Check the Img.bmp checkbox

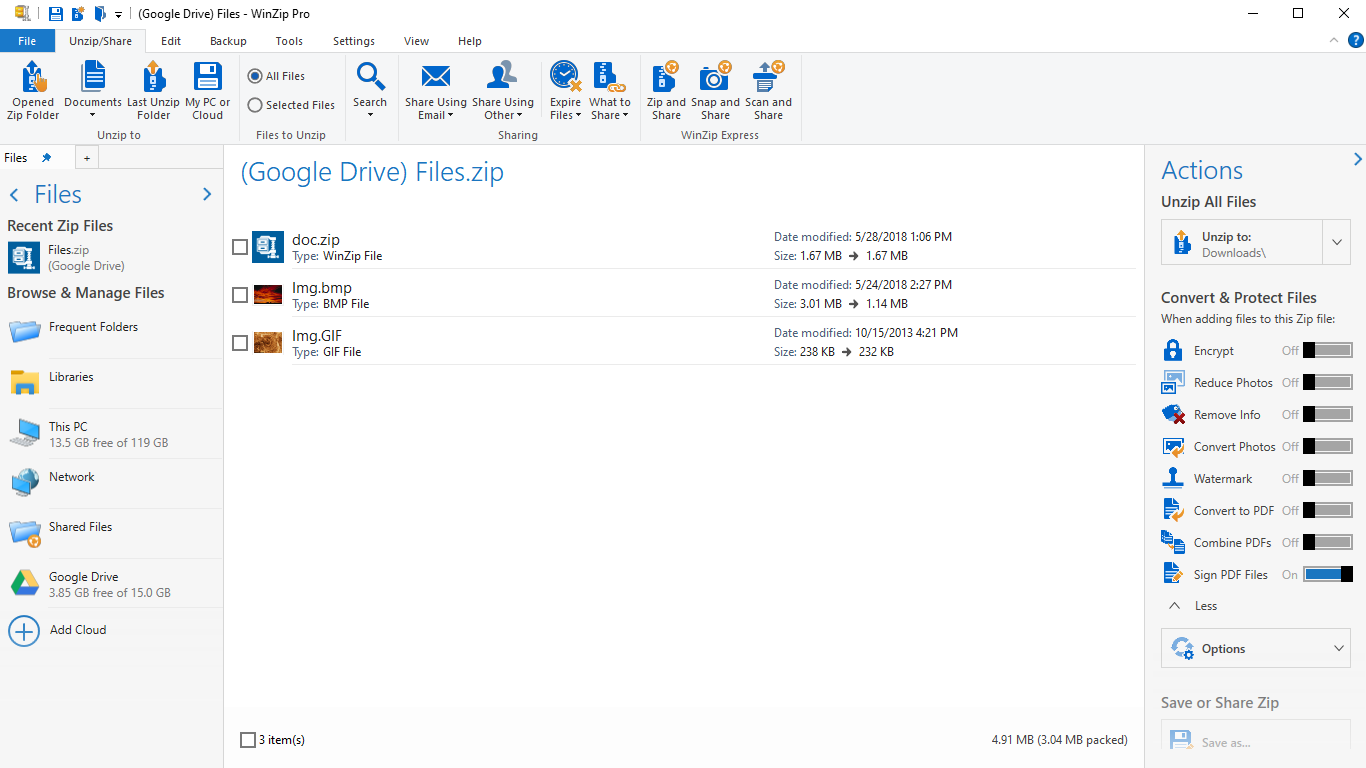[240, 295]
